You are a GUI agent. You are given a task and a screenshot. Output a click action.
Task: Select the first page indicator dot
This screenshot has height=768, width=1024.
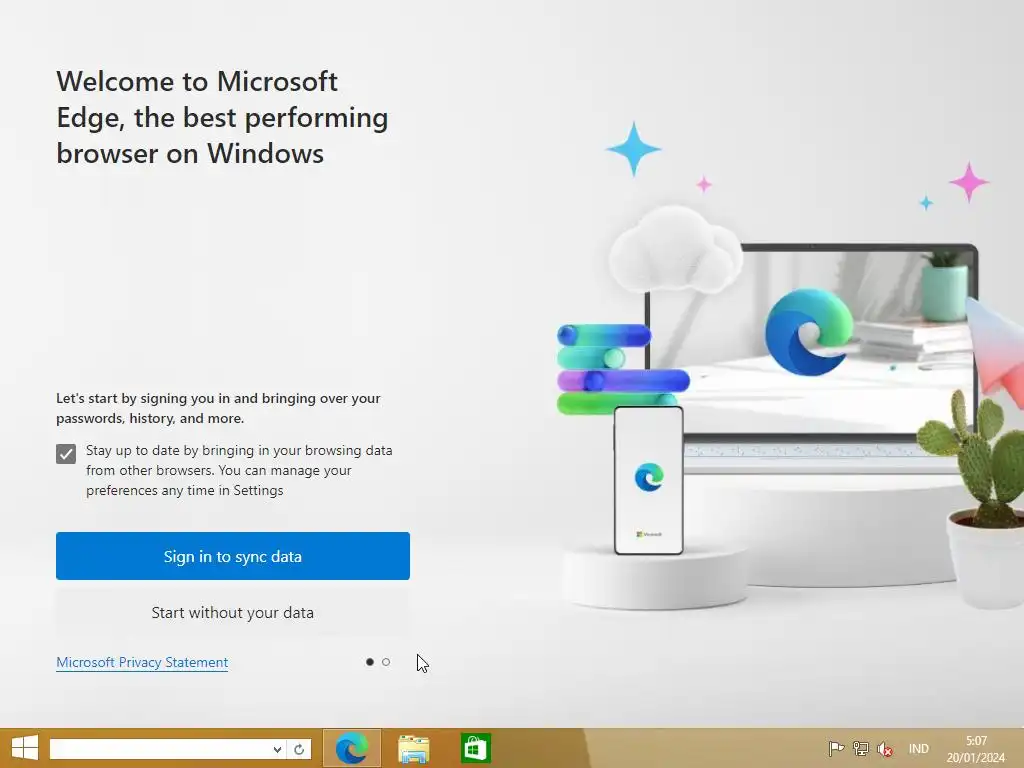pyautogui.click(x=370, y=662)
